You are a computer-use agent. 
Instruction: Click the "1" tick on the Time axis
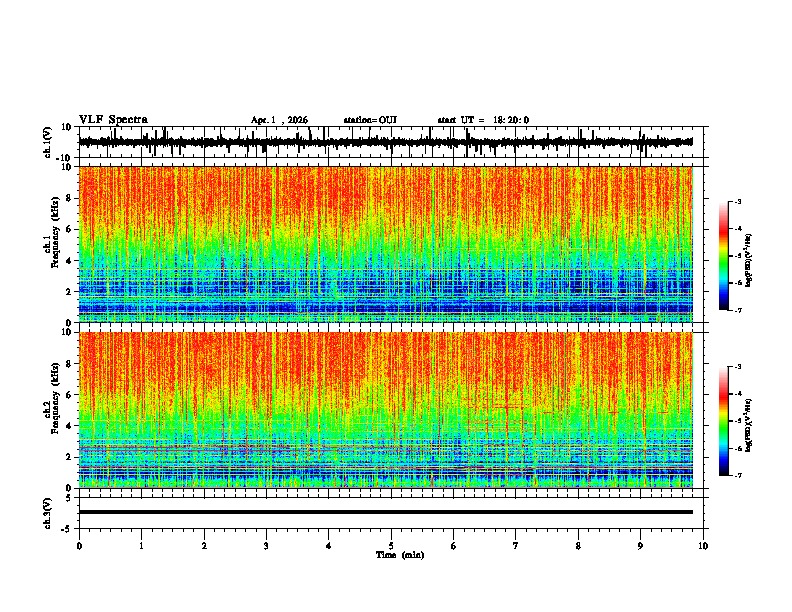pyautogui.click(x=141, y=546)
